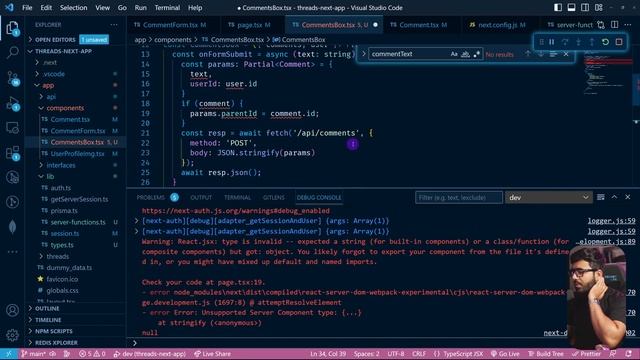
Task: Go to previous match in find widget
Action: 528,54
